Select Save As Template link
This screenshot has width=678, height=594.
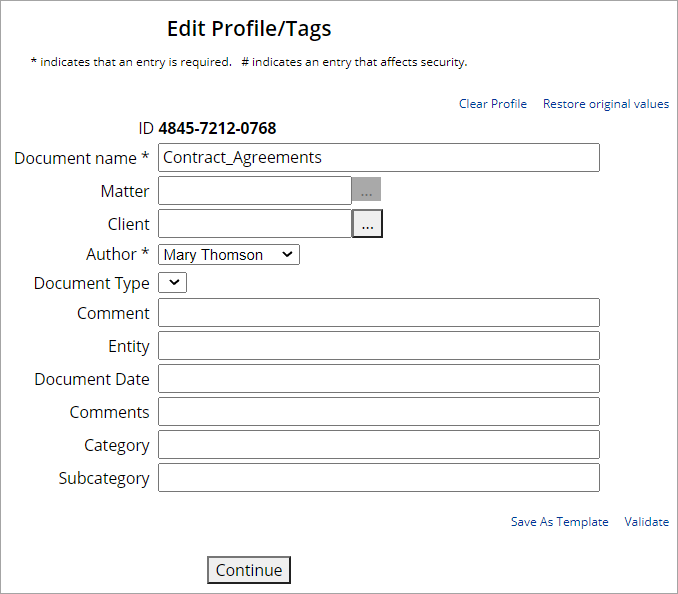click(559, 522)
